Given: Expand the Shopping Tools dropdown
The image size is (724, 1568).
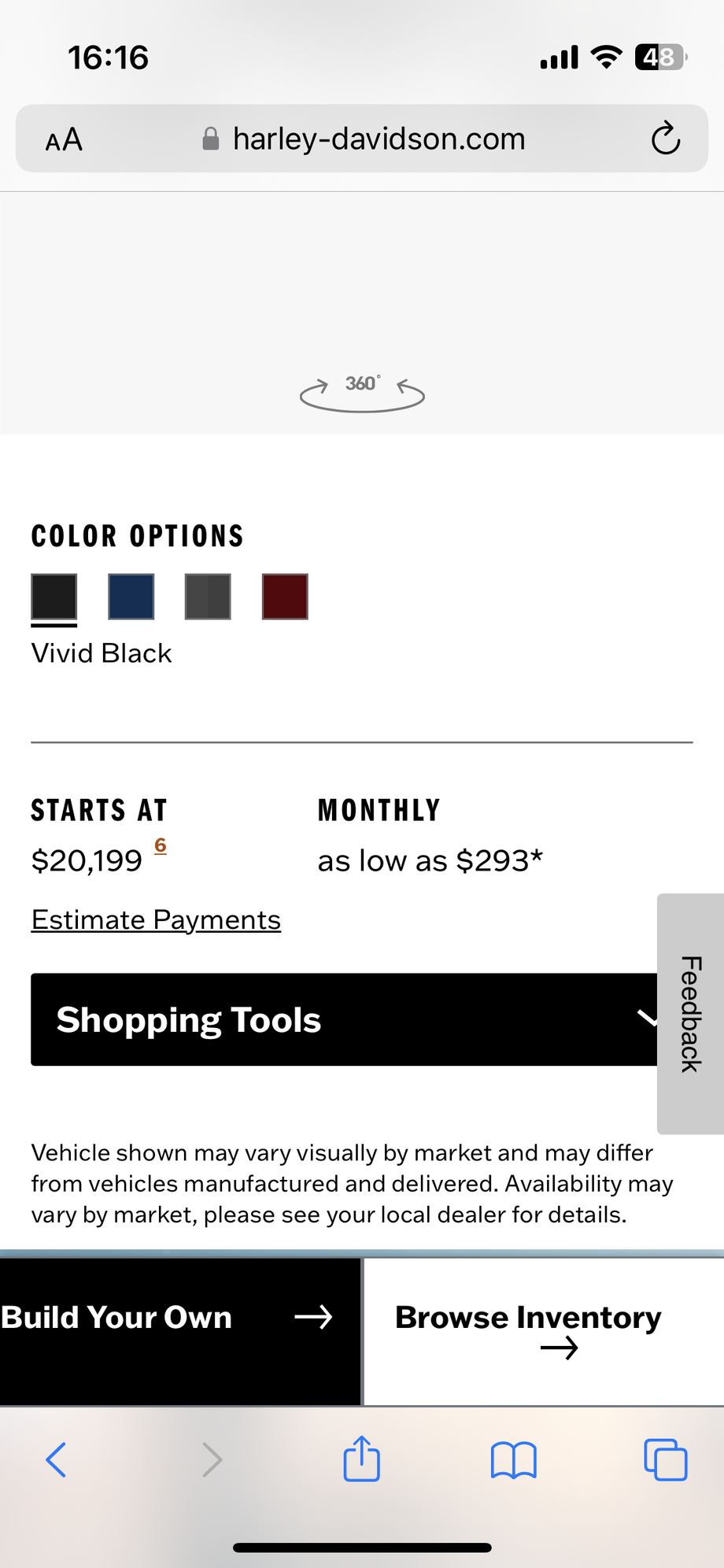Looking at the screenshot, I should click(x=344, y=1019).
